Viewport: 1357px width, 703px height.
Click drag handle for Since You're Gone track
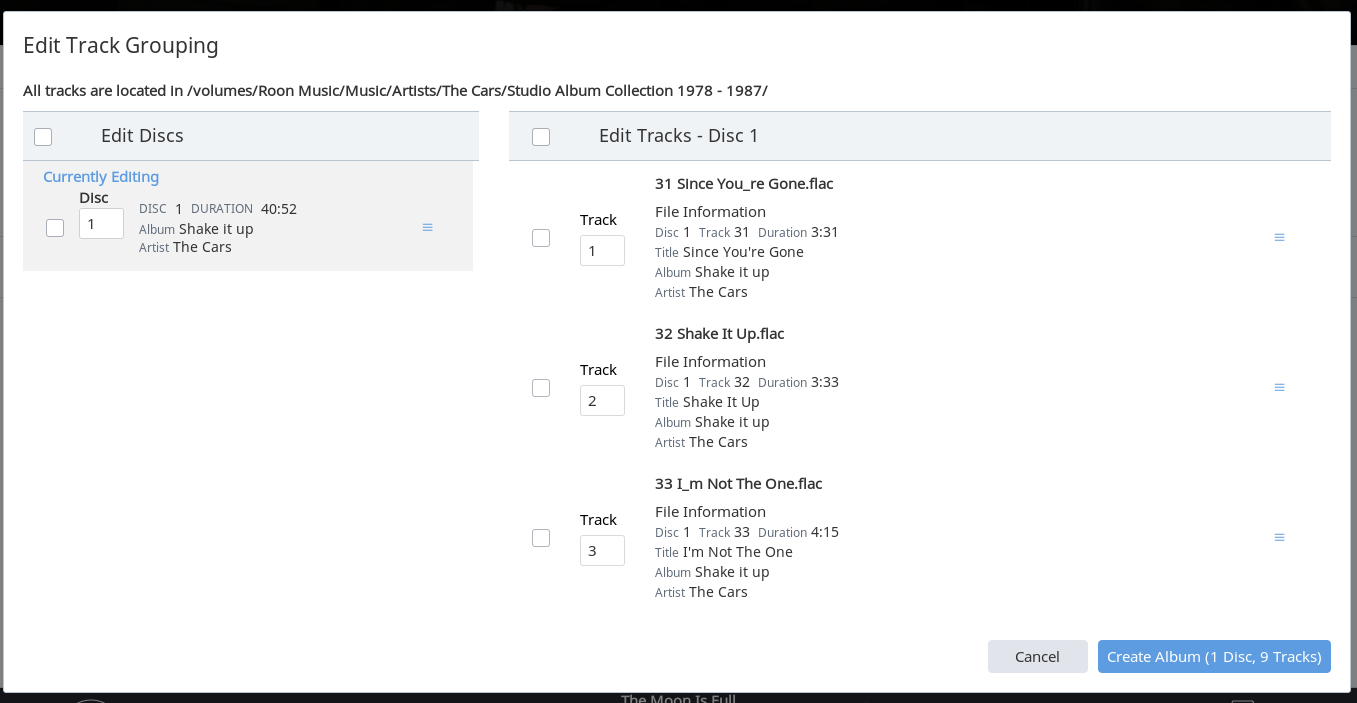(1279, 238)
